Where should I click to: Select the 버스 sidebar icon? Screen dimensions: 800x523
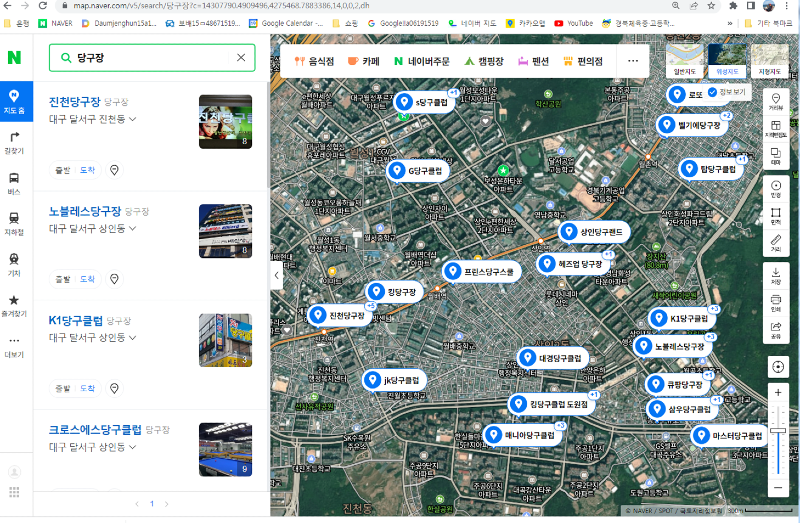pyautogui.click(x=14, y=183)
